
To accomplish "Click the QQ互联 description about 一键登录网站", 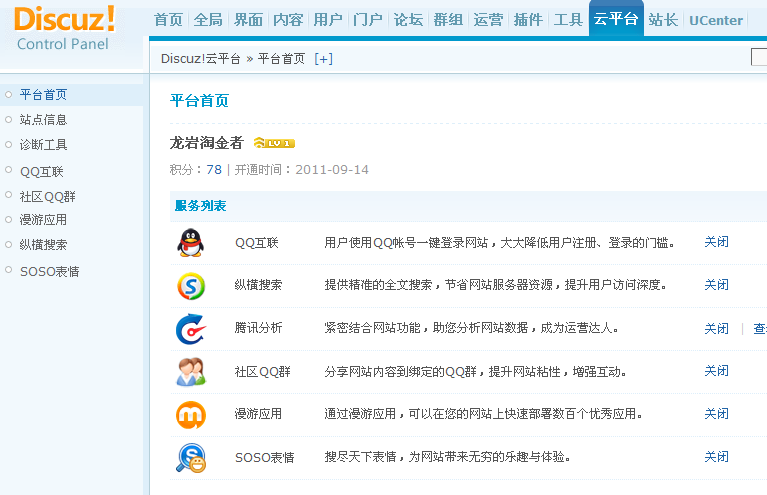I will [500, 243].
